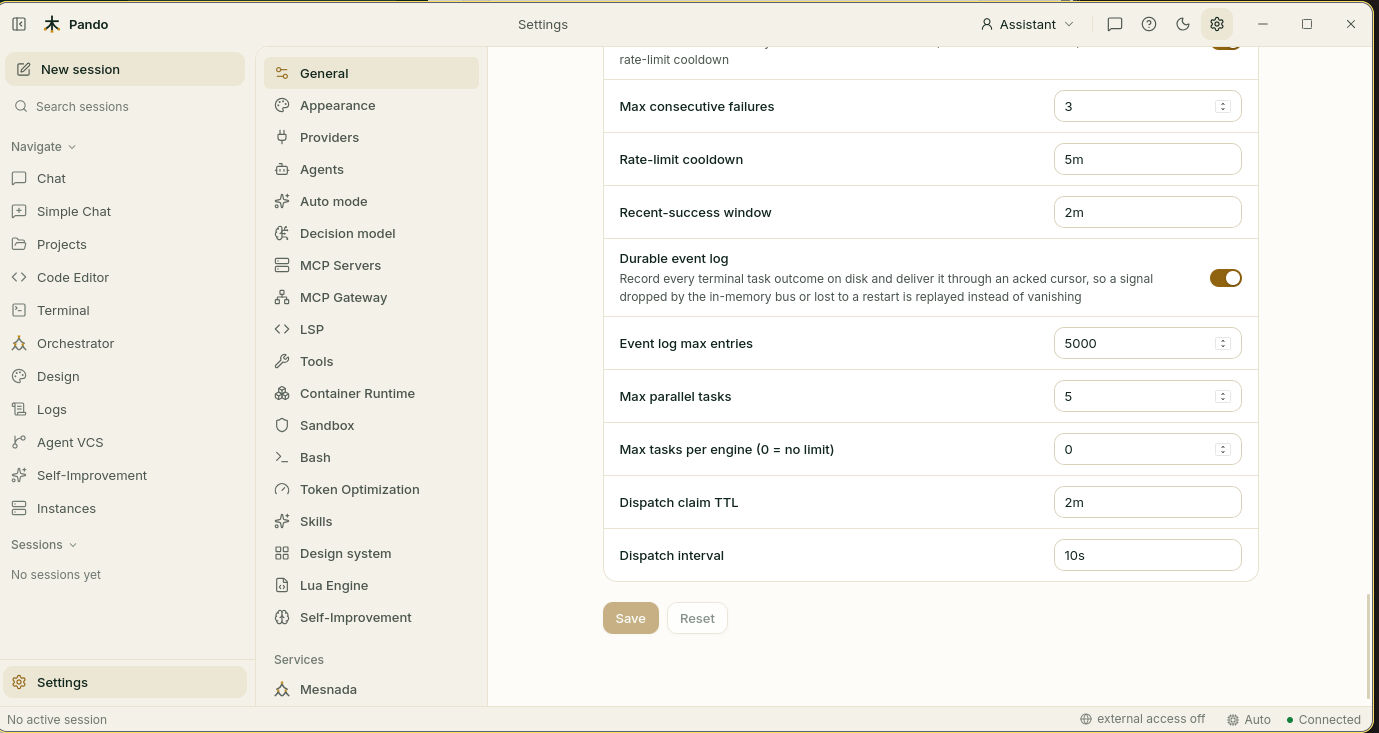Open Token Optimization settings
Screen dimensions: 1379x733
[x=371, y=489]
